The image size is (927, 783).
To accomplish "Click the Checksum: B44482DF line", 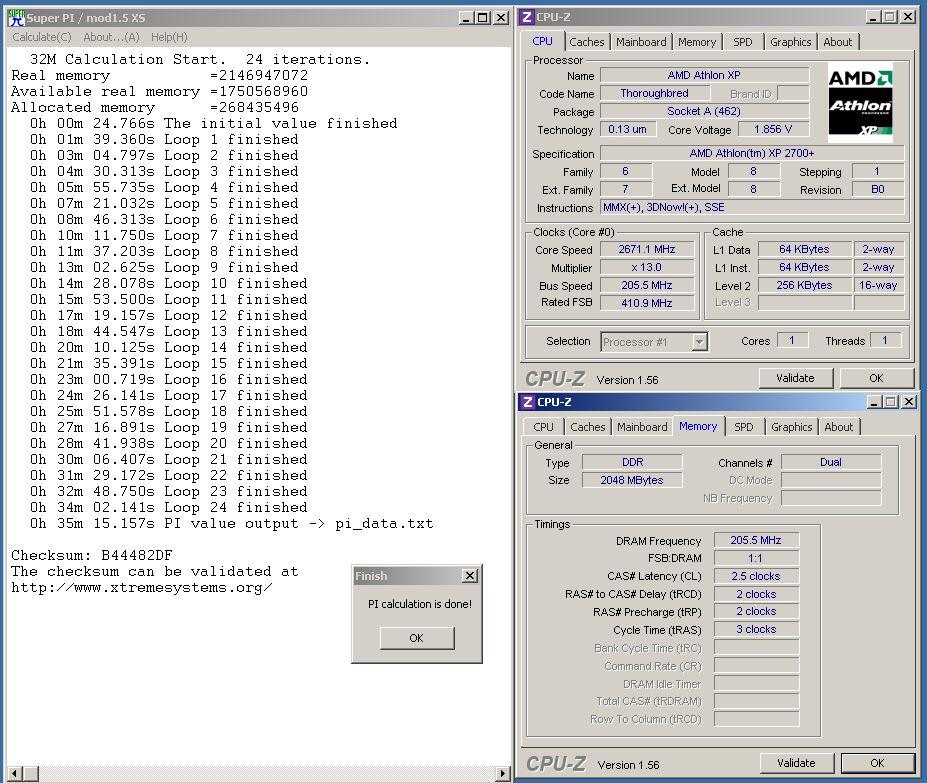I will (x=92, y=555).
